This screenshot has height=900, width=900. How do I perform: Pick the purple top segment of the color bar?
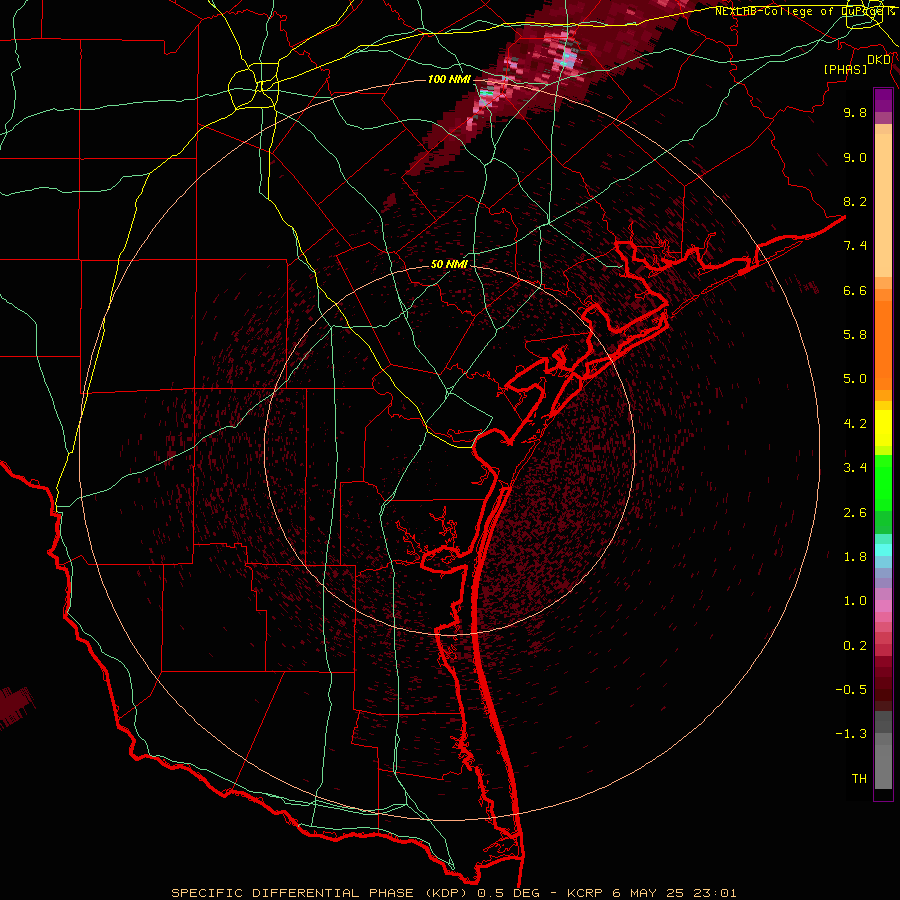click(883, 100)
